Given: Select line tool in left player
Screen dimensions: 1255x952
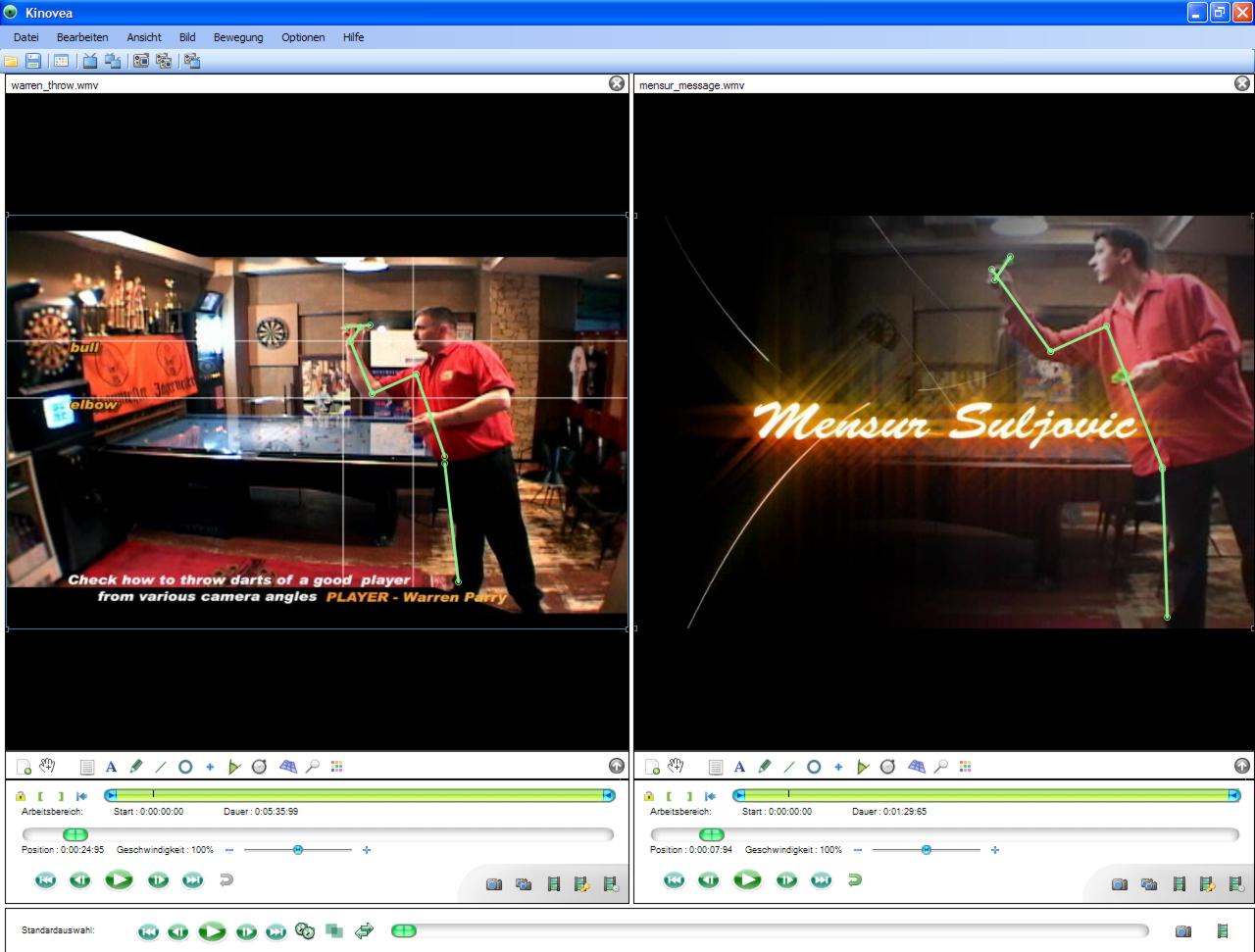Looking at the screenshot, I should point(160,767).
